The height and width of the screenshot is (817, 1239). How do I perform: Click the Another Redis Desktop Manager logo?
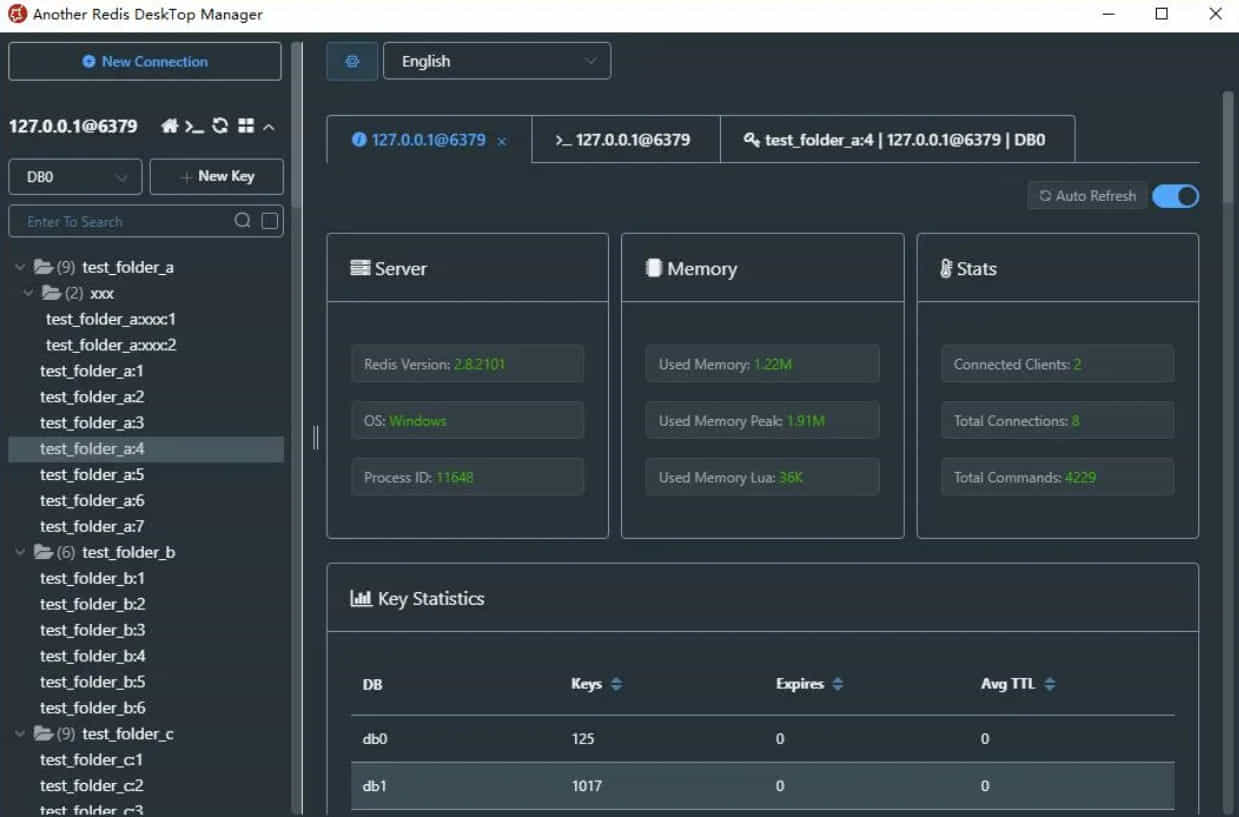tap(17, 14)
